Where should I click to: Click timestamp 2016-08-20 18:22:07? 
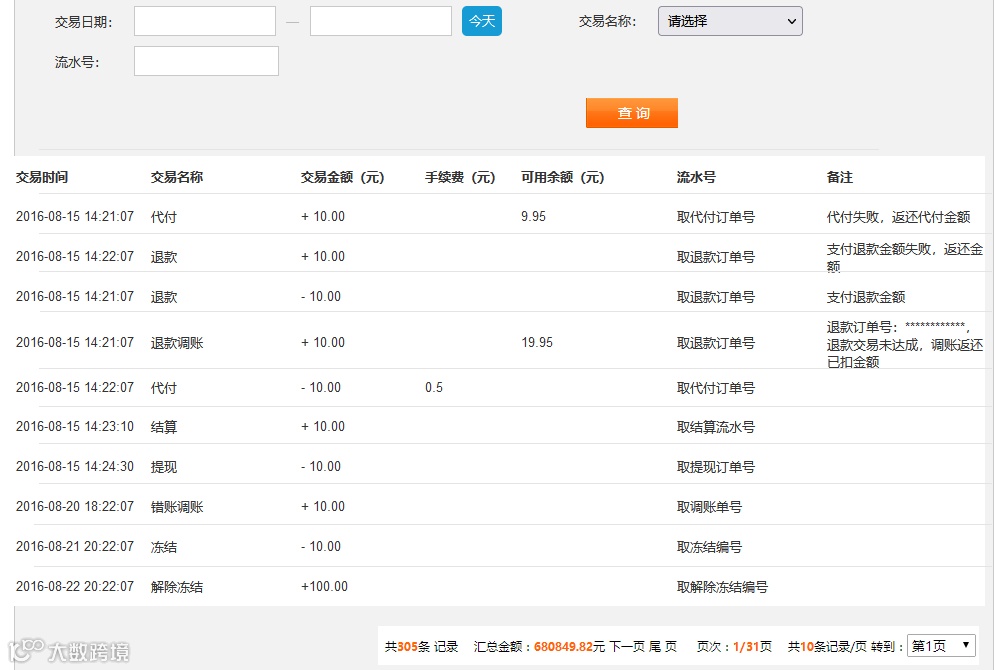coord(75,506)
